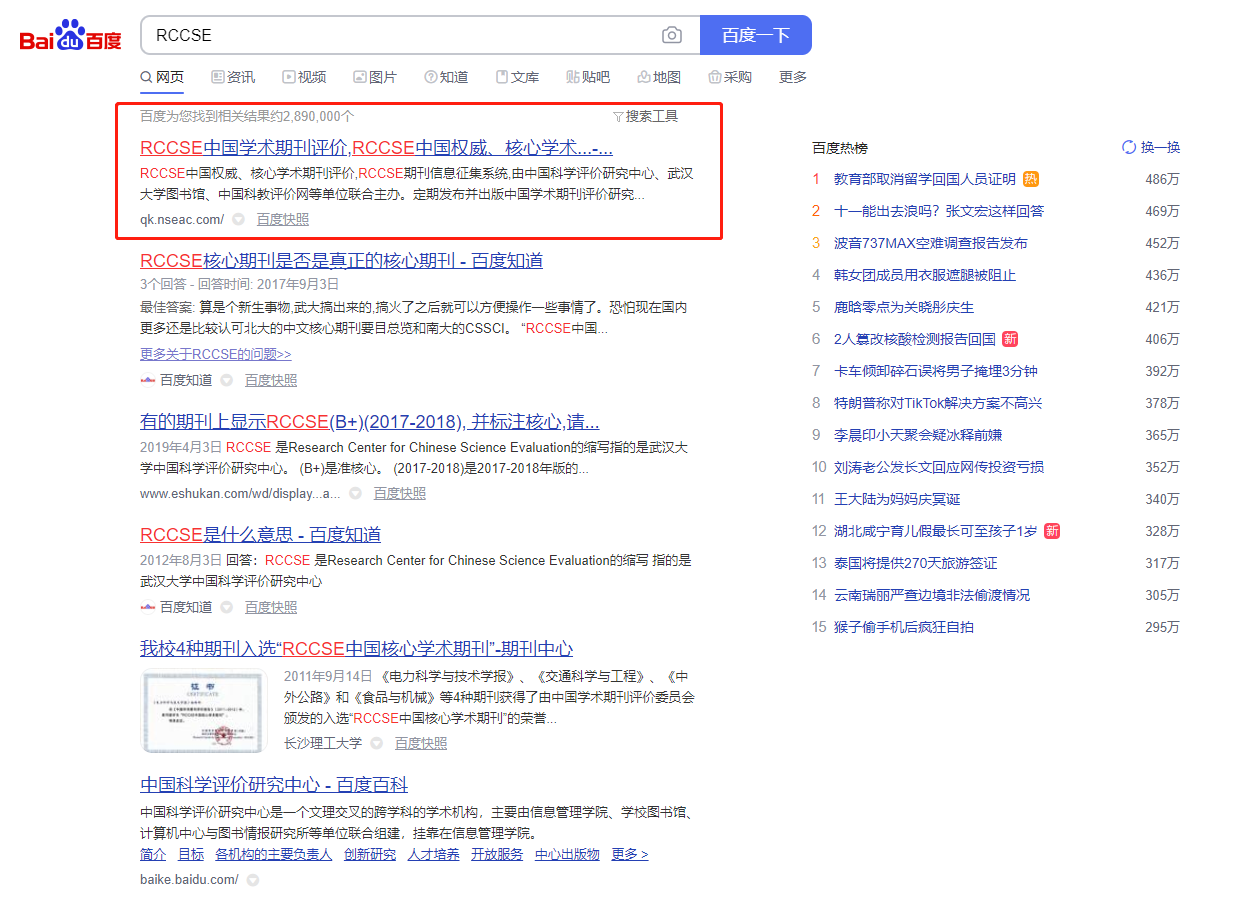1251x909 pixels.
Task: Switch to the 知道 tab
Action: pos(446,77)
